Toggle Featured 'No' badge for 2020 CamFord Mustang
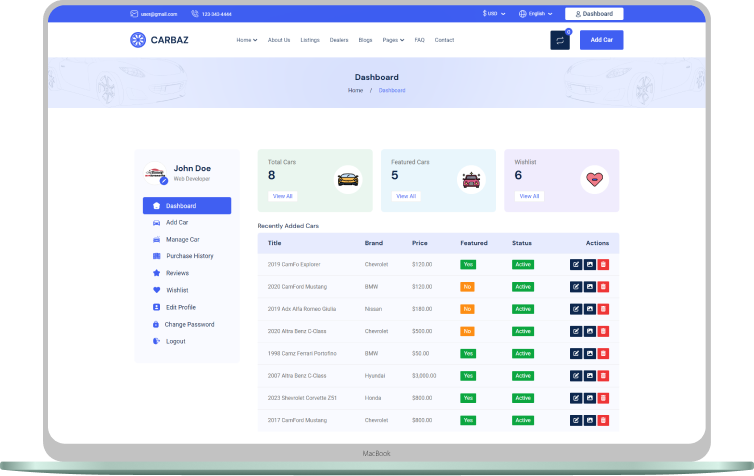754x476 pixels. coord(467,287)
